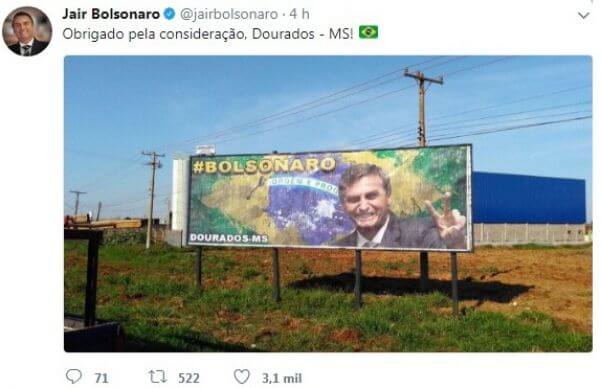The height and width of the screenshot is (388, 601).
Task: Click the DOURADOS-MS caption on the billboard
Action: pyautogui.click(x=229, y=238)
